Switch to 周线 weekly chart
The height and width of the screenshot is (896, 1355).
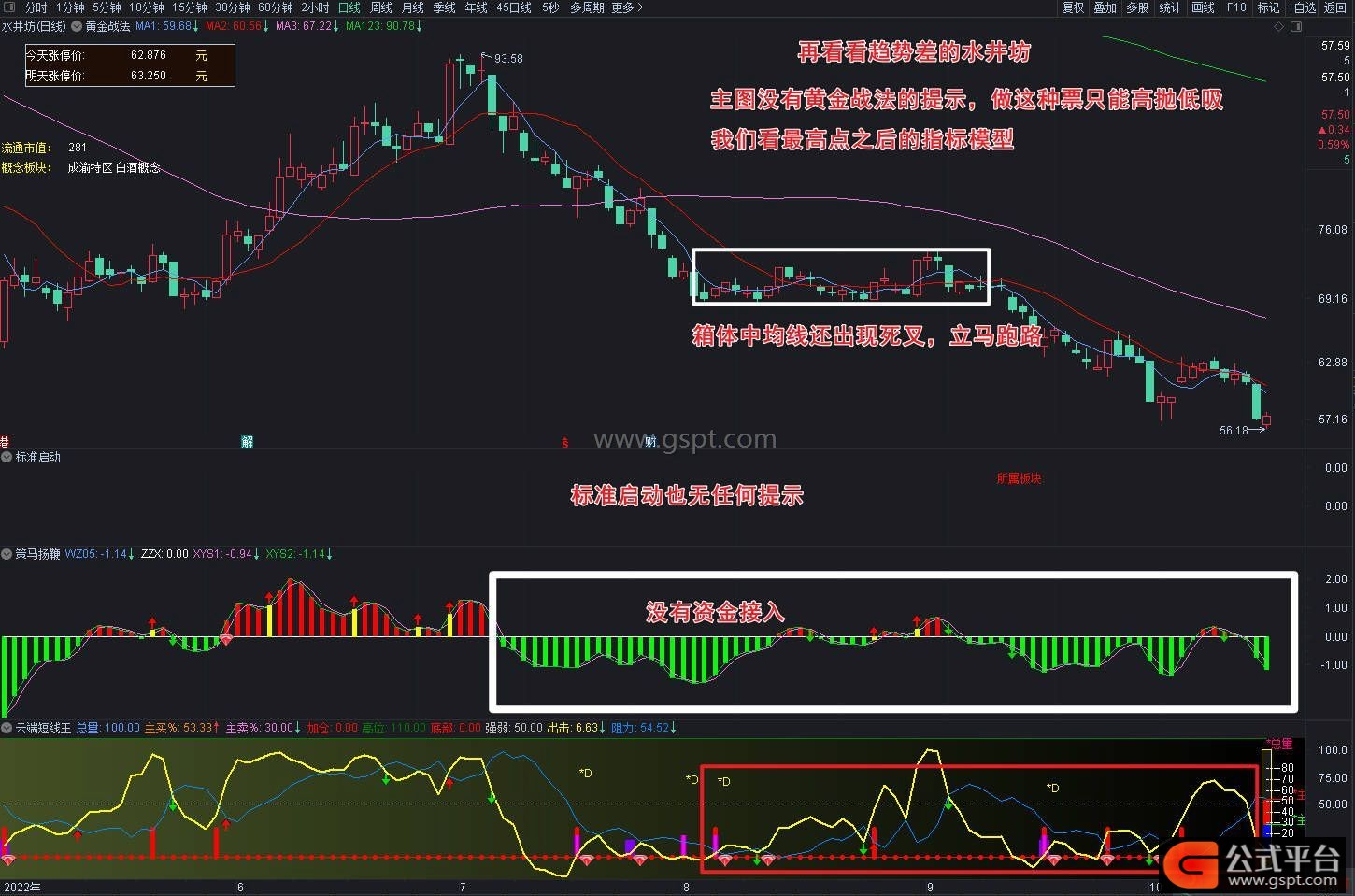(x=381, y=7)
